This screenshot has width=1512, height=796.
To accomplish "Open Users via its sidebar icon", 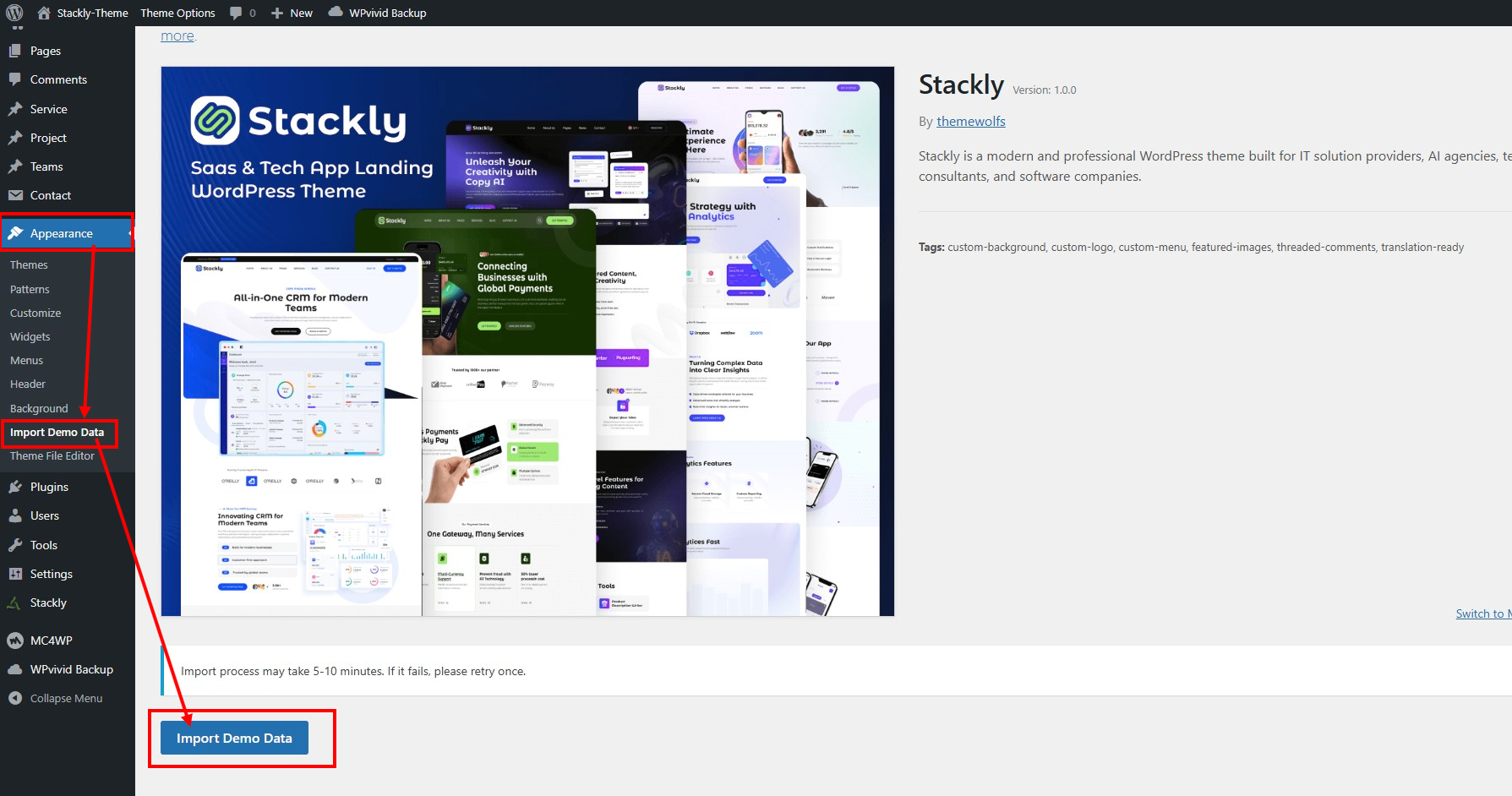I will 15,515.
